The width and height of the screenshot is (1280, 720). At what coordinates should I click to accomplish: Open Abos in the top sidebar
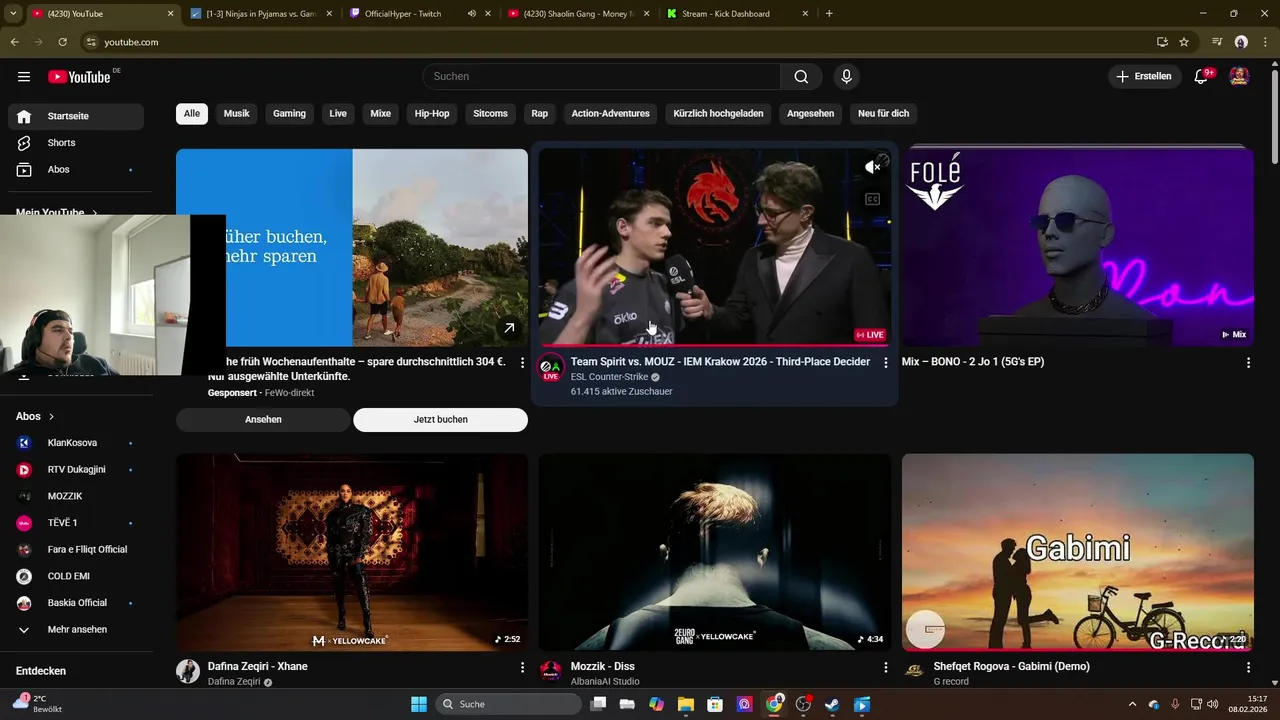coord(76,170)
